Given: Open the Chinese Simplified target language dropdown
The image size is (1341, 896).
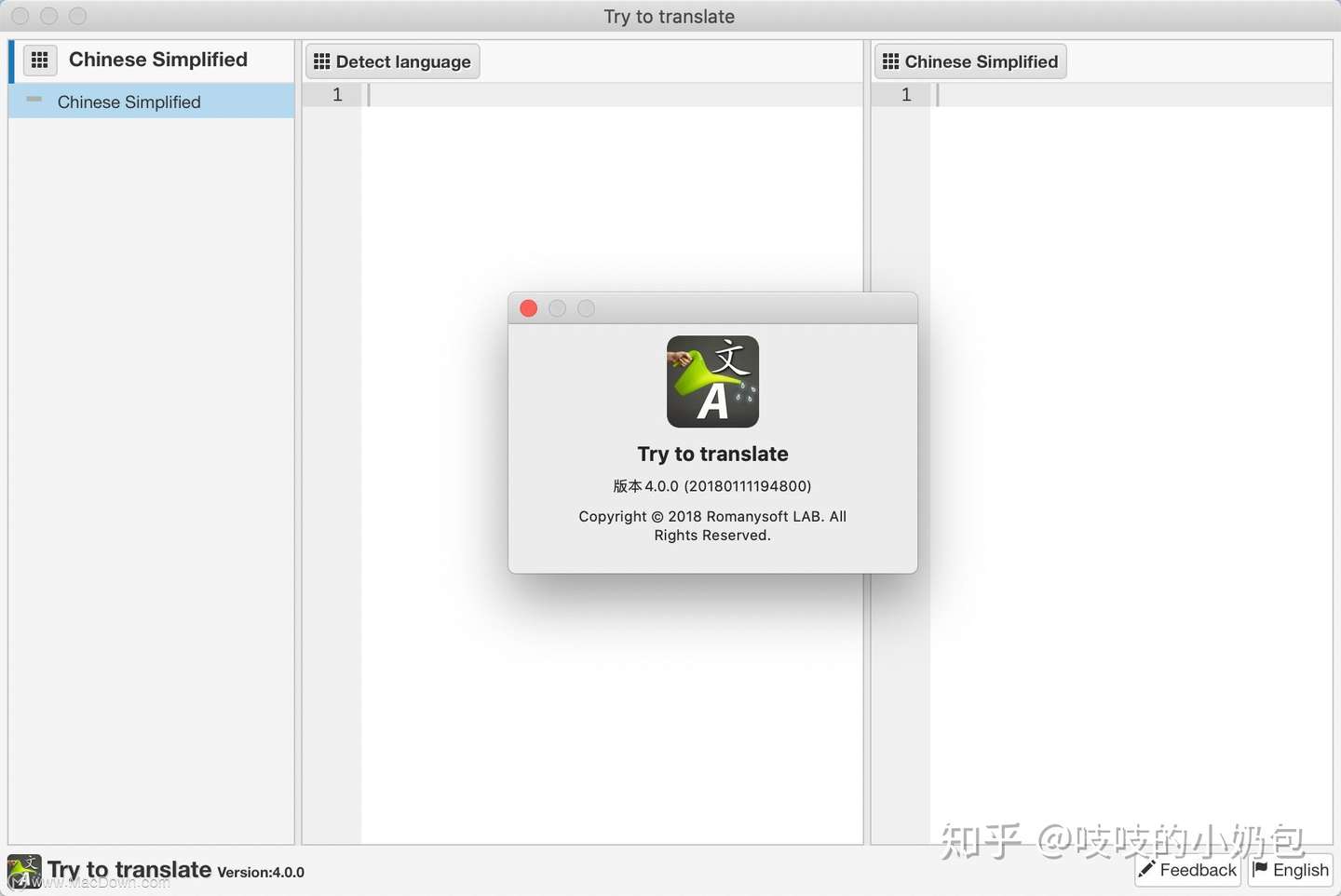Looking at the screenshot, I should [970, 61].
